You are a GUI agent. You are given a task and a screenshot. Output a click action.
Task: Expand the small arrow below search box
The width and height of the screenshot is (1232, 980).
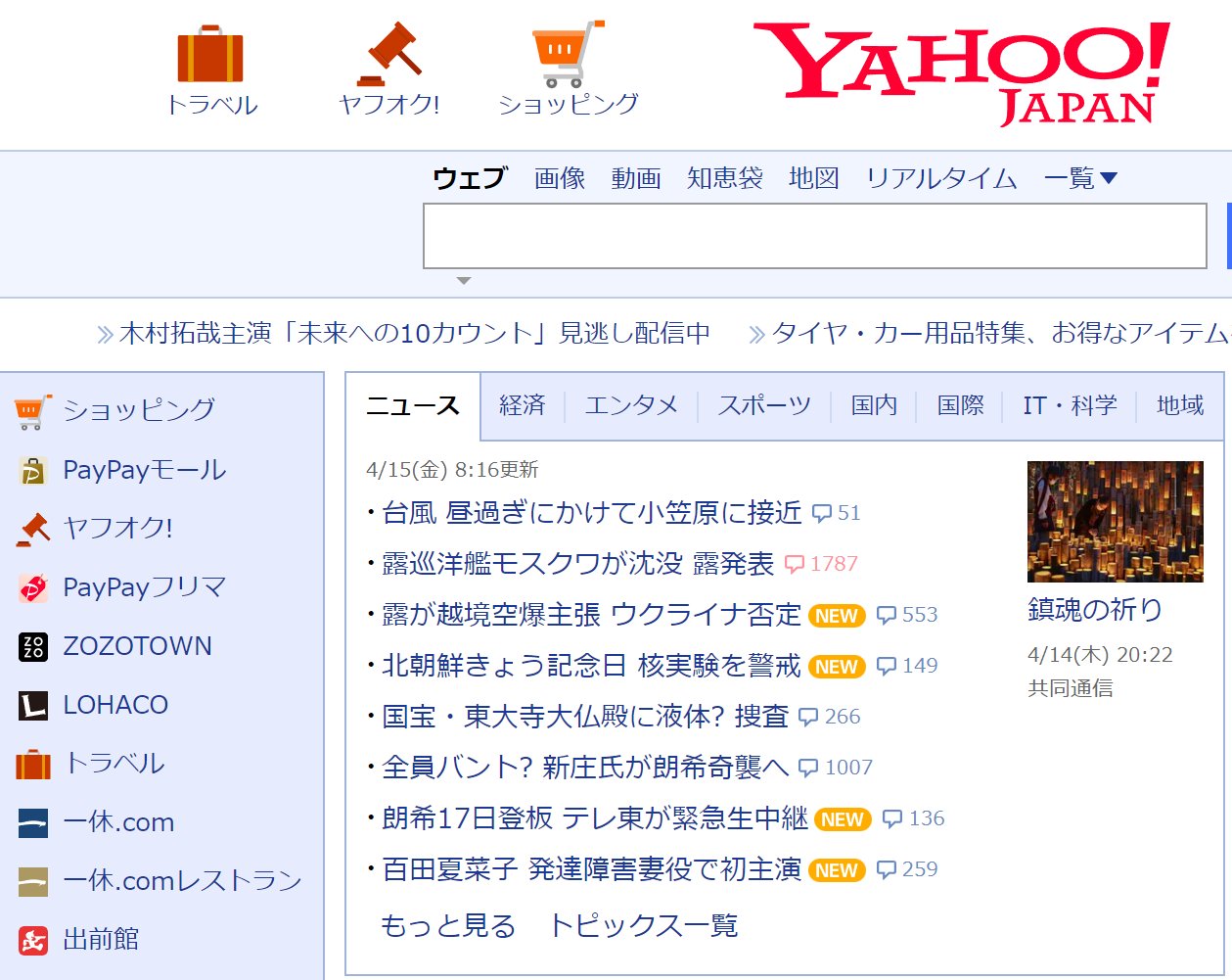(x=464, y=281)
